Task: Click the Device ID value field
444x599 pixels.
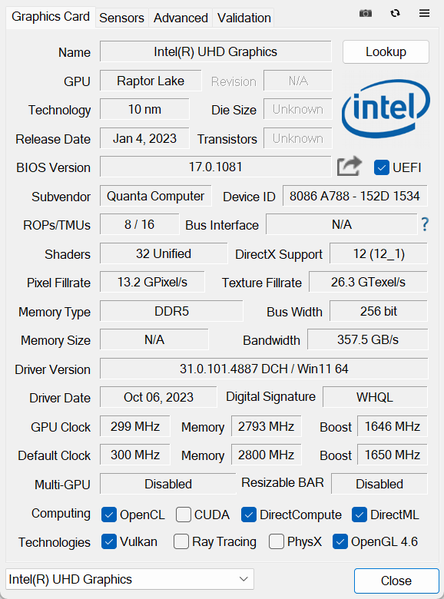Action: [x=355, y=196]
